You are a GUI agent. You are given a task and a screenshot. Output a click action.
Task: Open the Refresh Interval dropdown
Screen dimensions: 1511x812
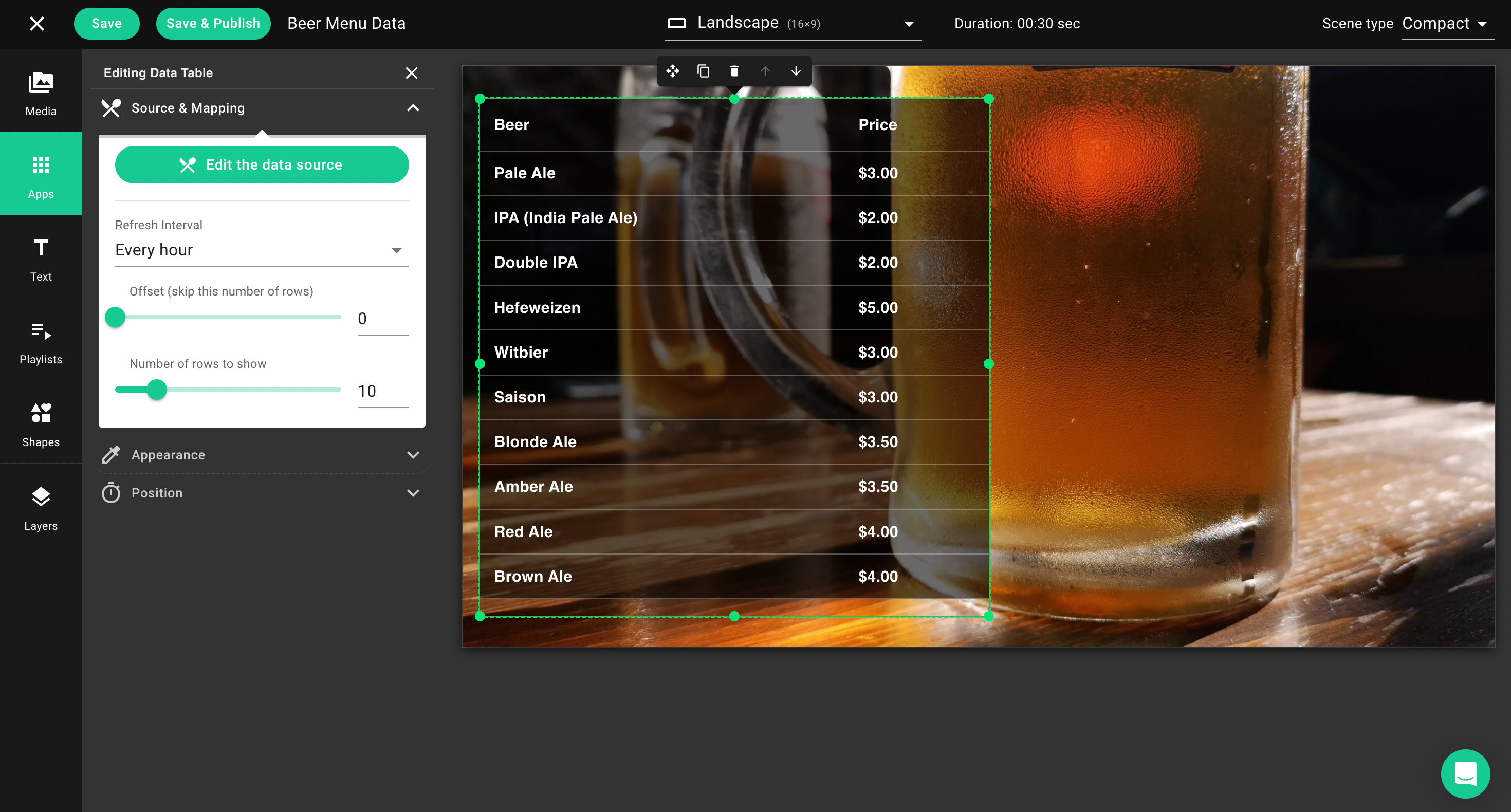[260, 250]
